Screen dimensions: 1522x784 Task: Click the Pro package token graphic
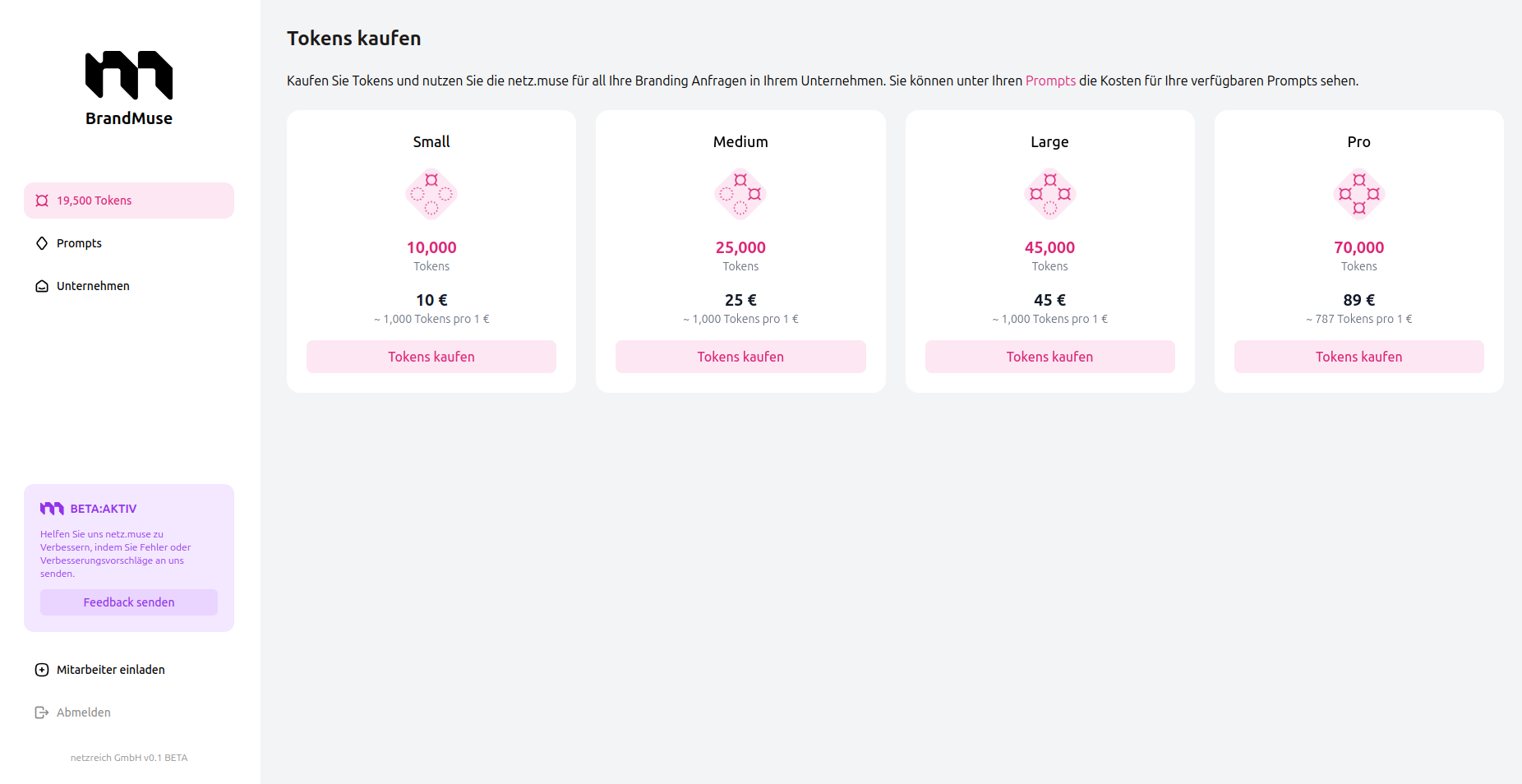[x=1359, y=194]
